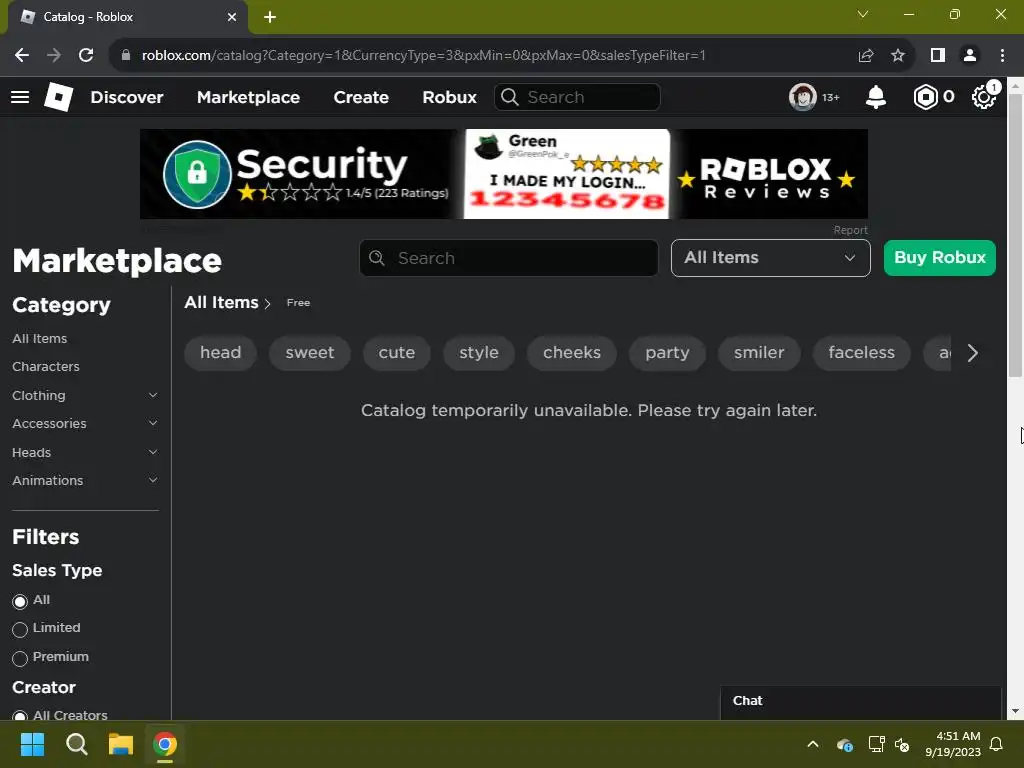Select the All Creators radio
Viewport: 1024px width, 768px height.
point(20,716)
